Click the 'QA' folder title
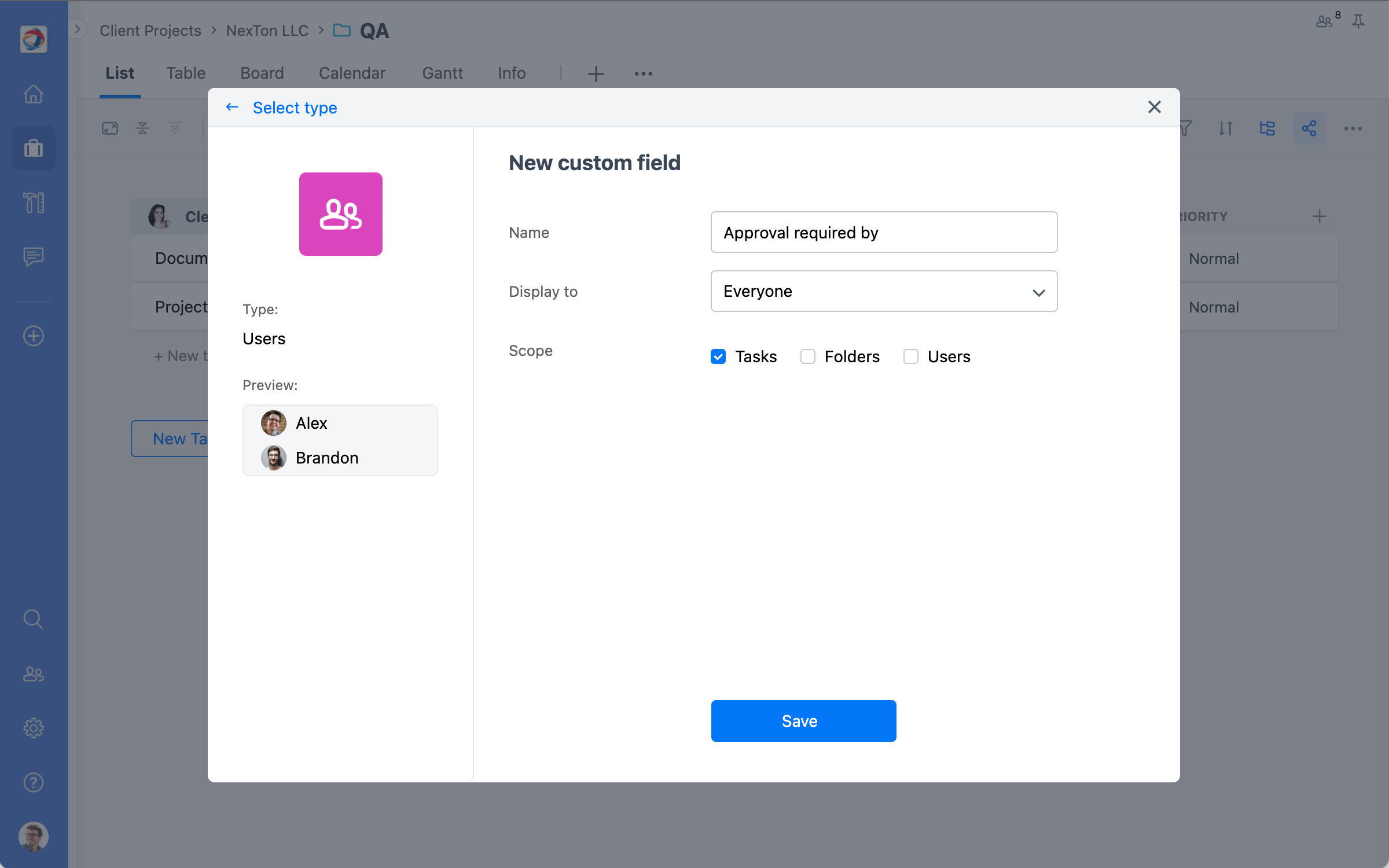1389x868 pixels. 374,31
